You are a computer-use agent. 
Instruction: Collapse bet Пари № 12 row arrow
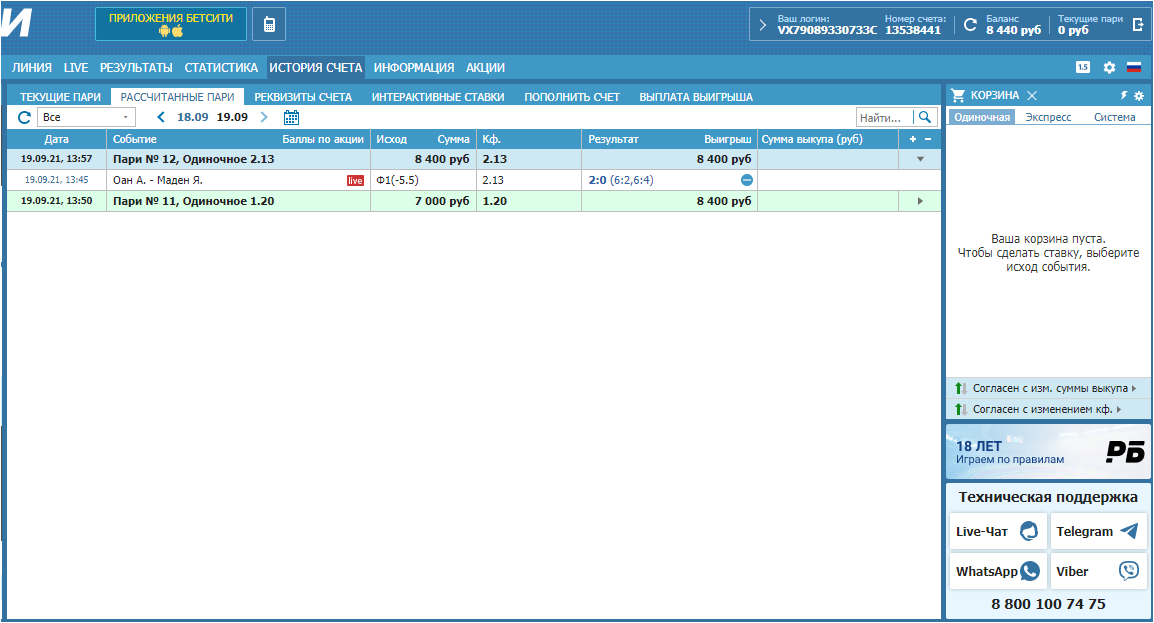[920, 159]
